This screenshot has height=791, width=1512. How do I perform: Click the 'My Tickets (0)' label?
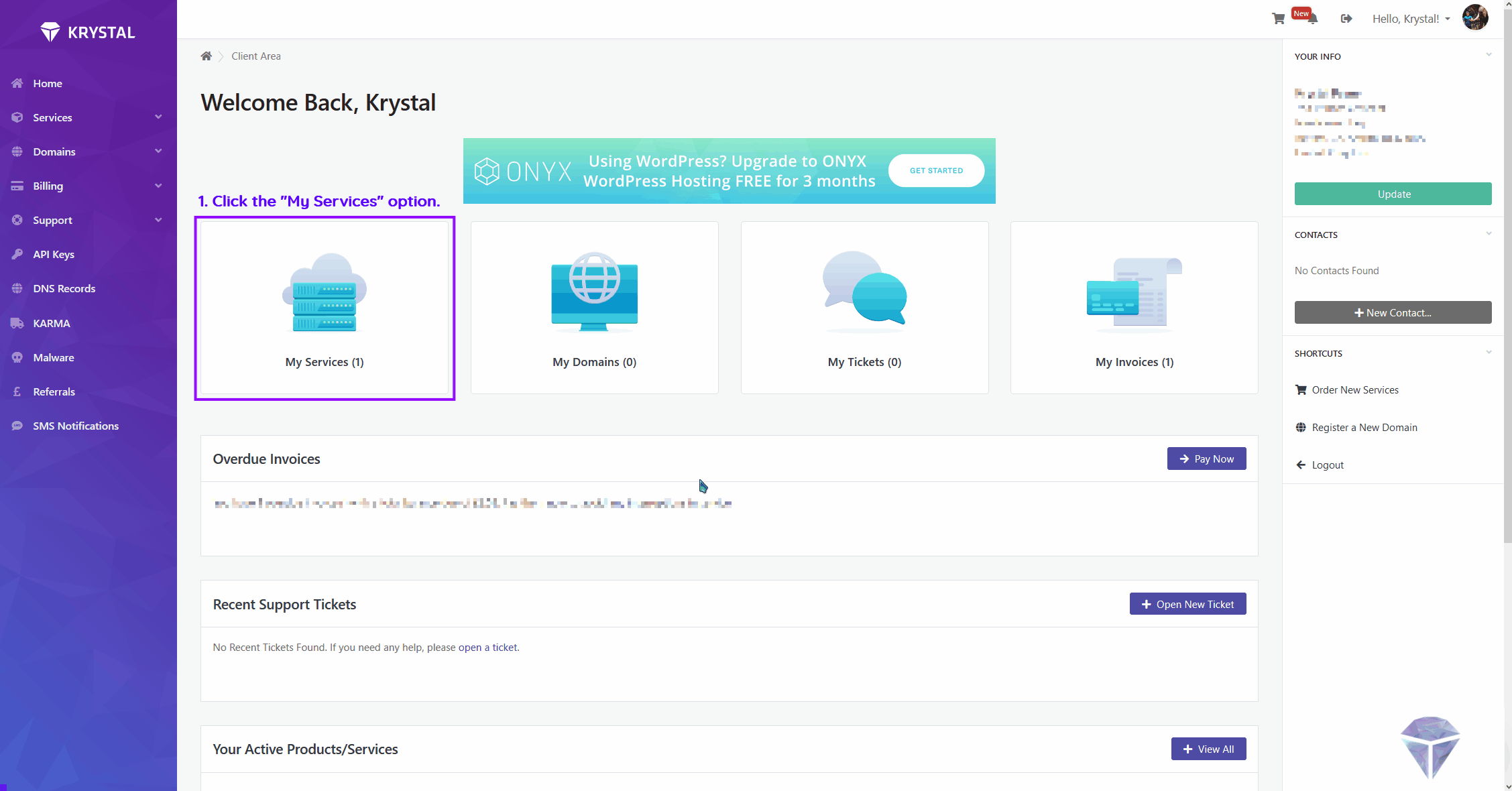[864, 362]
